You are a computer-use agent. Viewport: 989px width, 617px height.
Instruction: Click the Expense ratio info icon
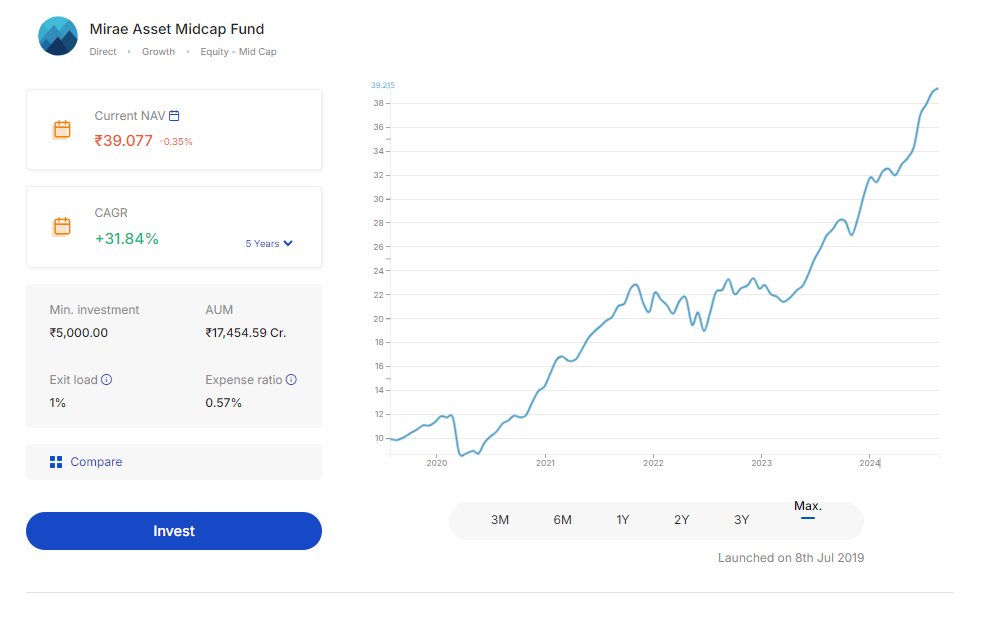(291, 380)
